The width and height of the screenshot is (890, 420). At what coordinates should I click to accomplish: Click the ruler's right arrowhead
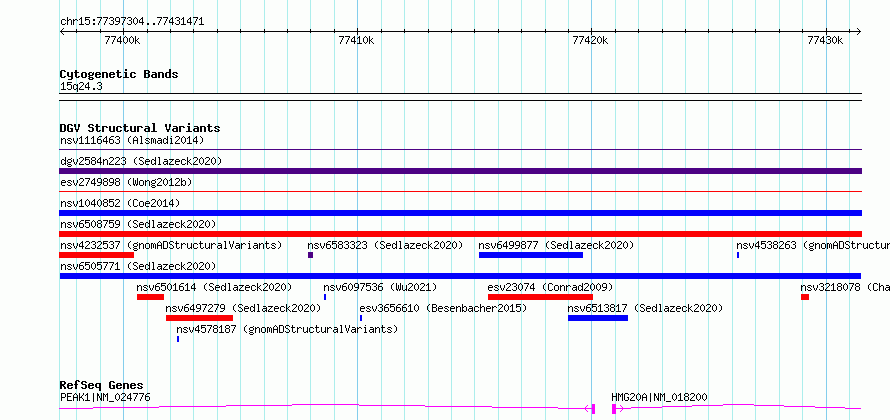859,31
